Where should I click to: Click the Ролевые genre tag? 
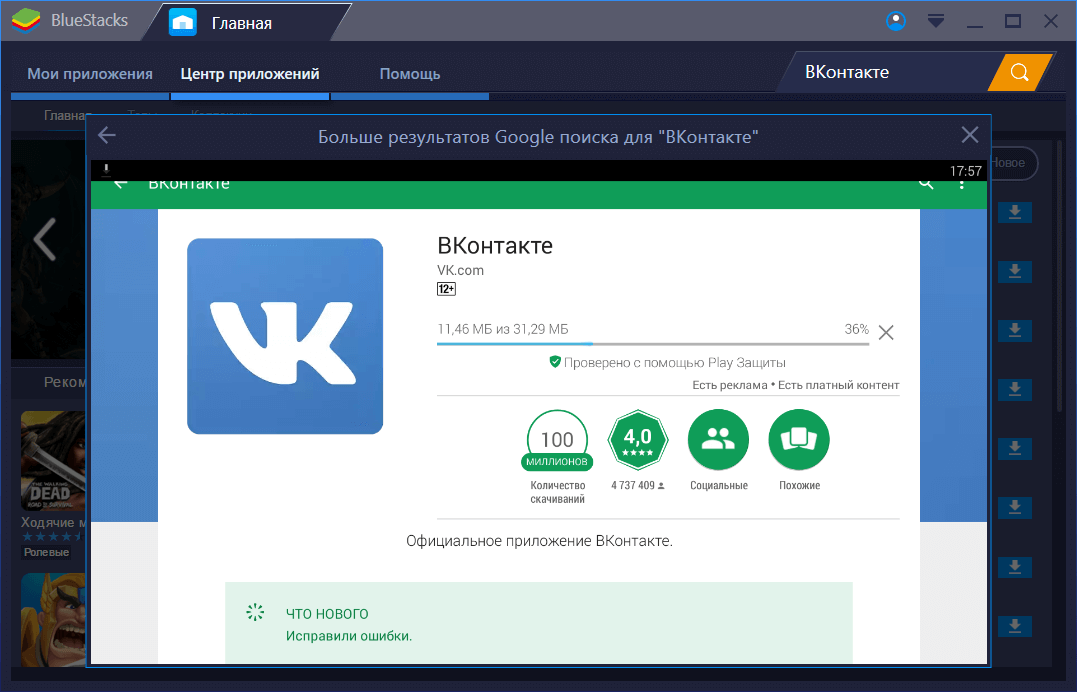pos(46,552)
